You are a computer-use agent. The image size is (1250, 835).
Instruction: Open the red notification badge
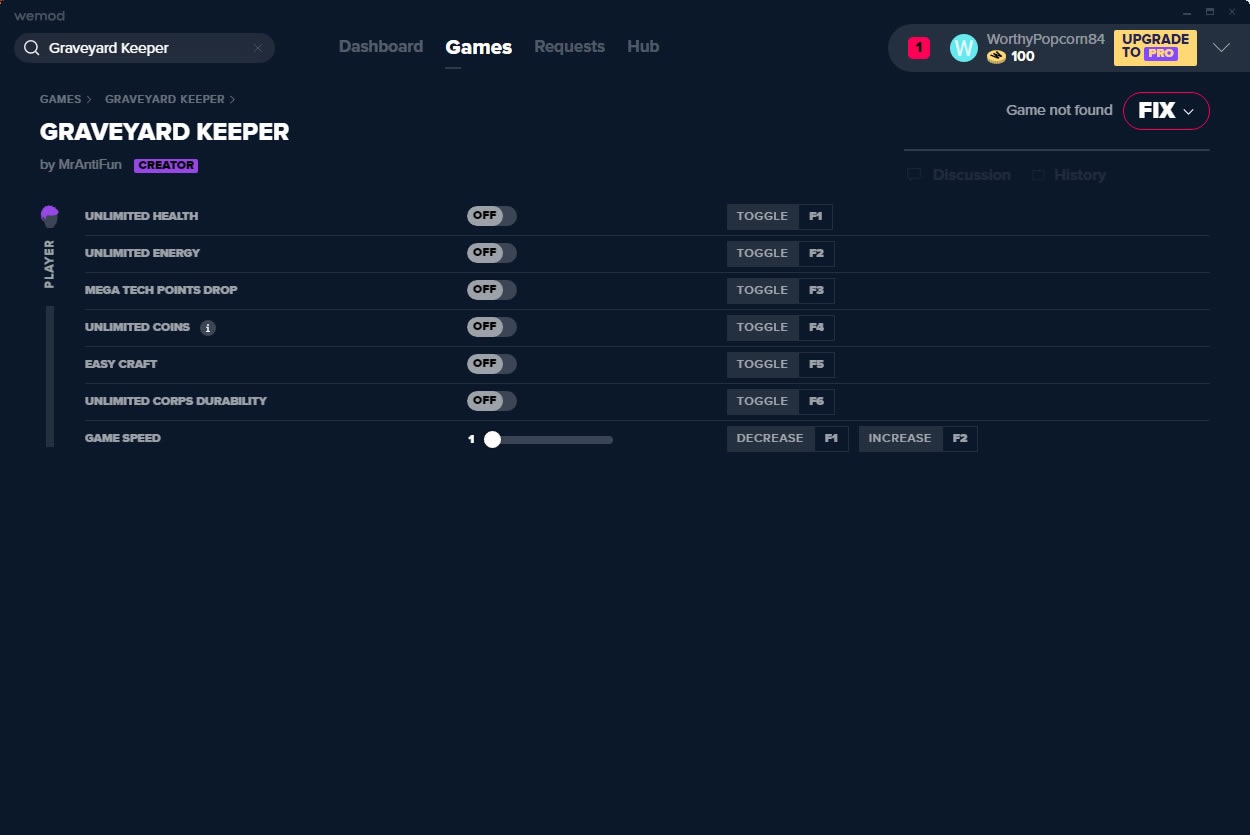coord(918,48)
